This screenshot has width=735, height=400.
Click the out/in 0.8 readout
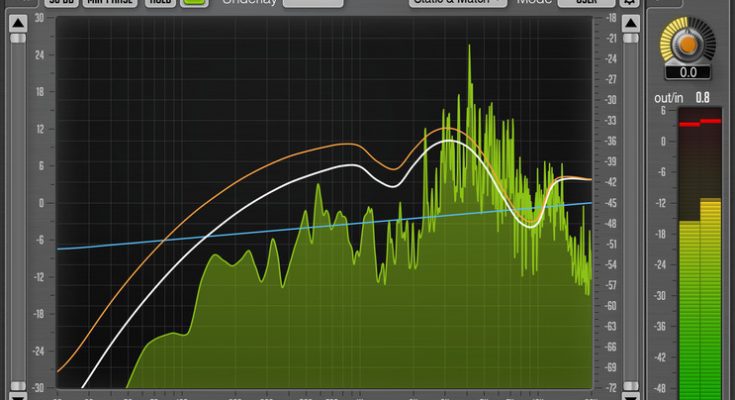click(x=703, y=97)
